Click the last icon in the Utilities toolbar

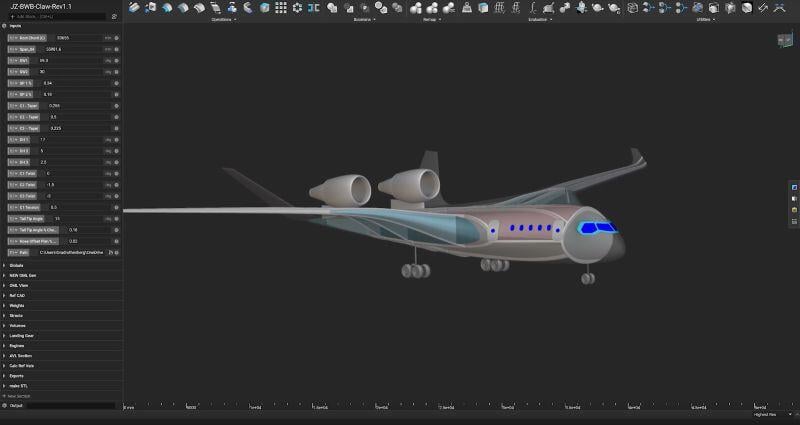coord(779,8)
